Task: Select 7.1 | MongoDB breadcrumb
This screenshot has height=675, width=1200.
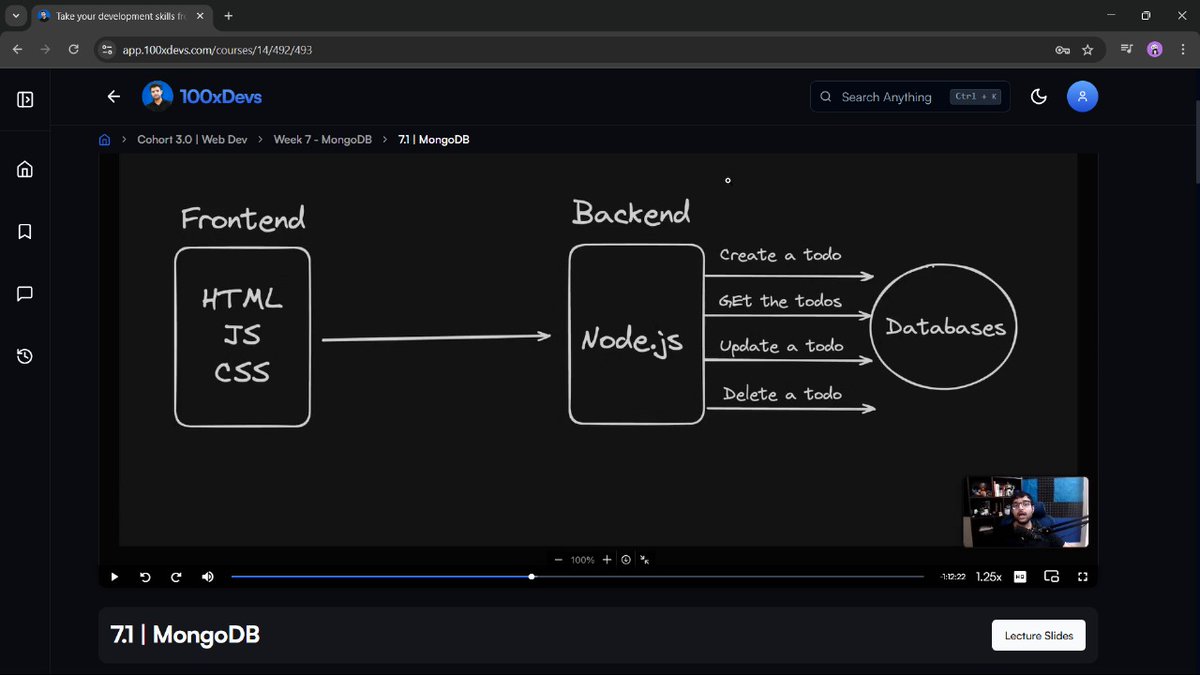Action: 433,139
